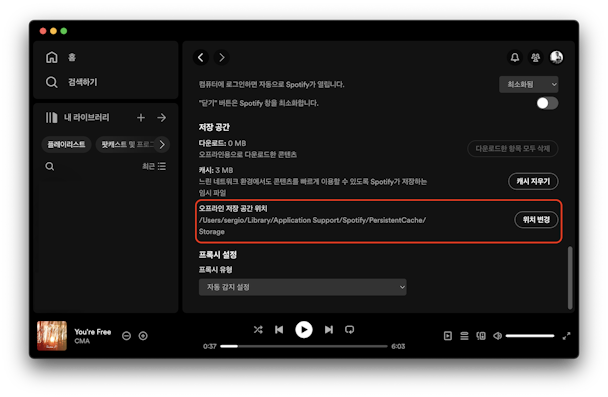This screenshot has width=608, height=397.
Task: Hide this track with minus circle icon
Action: pos(126,336)
